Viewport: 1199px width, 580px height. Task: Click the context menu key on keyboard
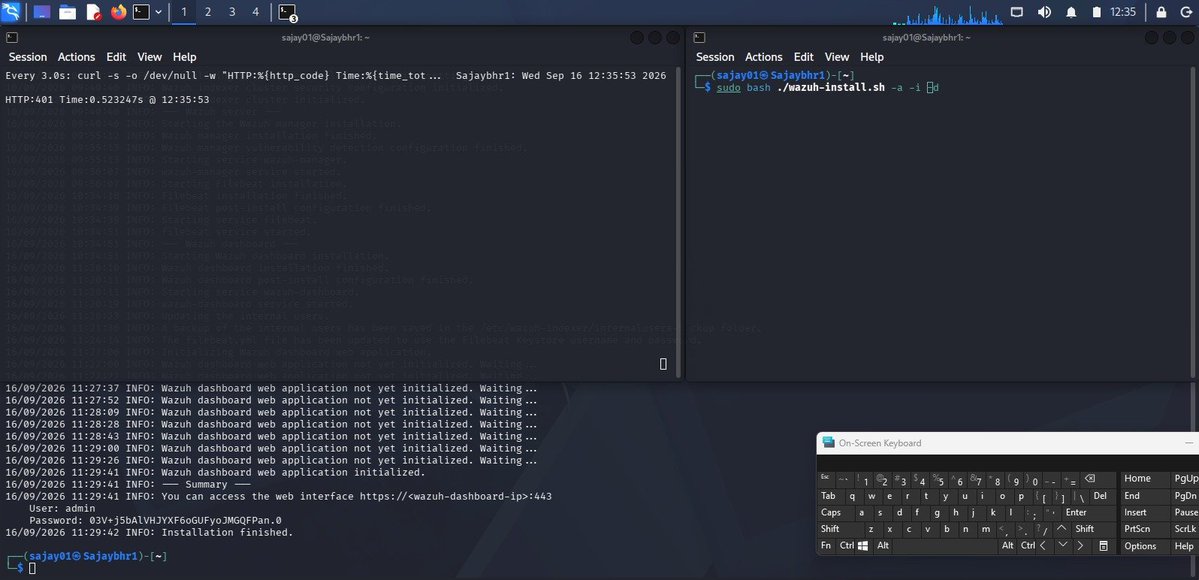click(1103, 546)
